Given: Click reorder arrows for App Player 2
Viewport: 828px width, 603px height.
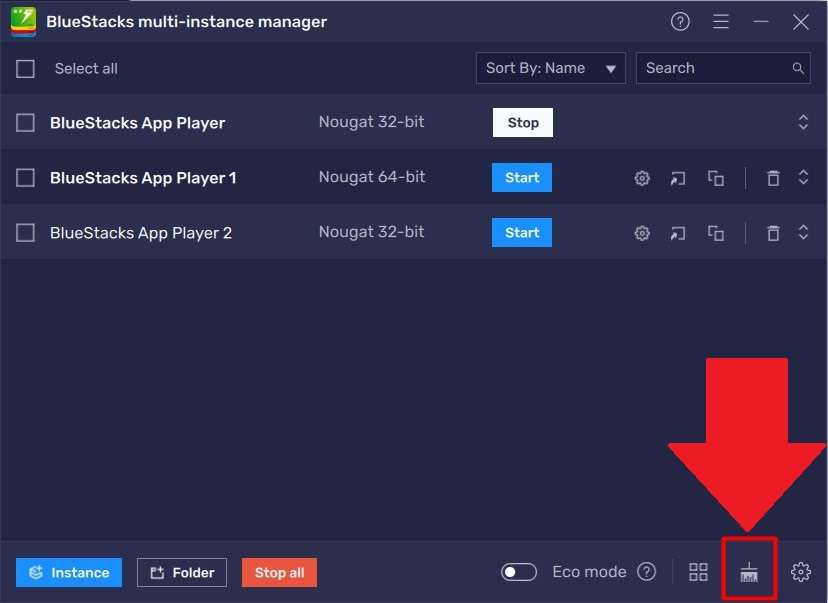Looking at the screenshot, I should tap(803, 232).
